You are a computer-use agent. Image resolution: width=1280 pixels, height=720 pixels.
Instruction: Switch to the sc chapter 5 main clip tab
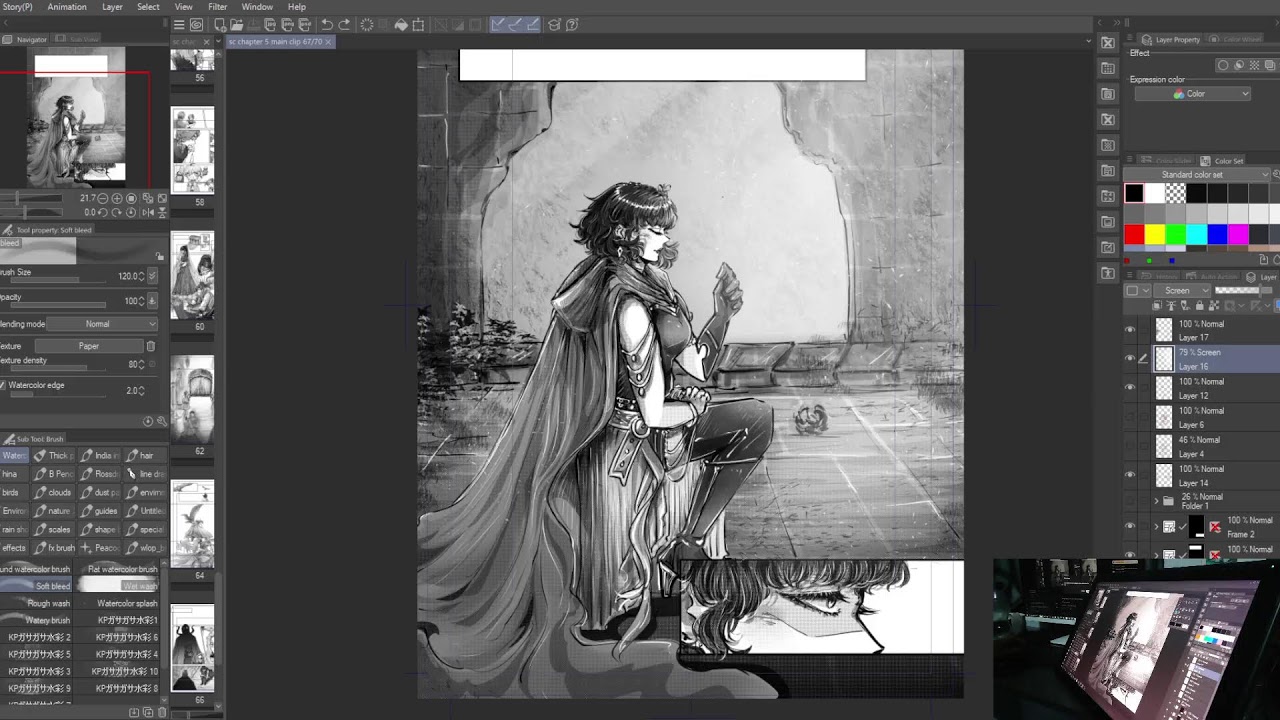click(281, 42)
